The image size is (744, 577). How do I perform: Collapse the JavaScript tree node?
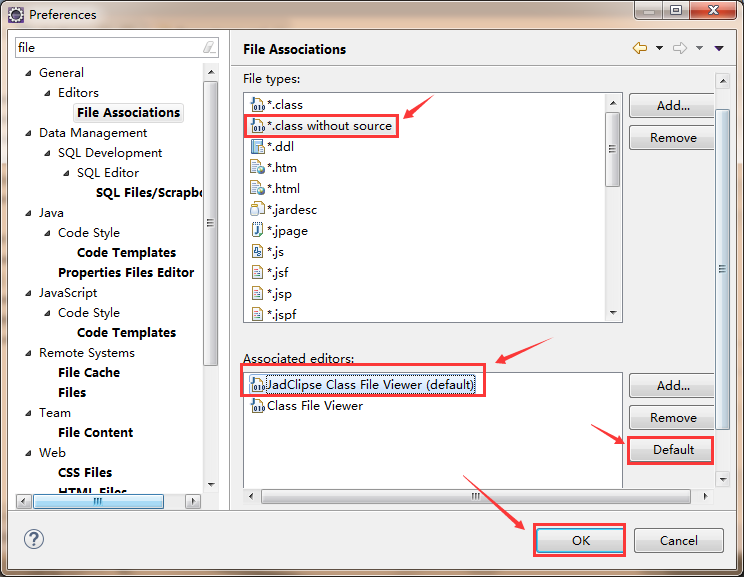click(28, 293)
